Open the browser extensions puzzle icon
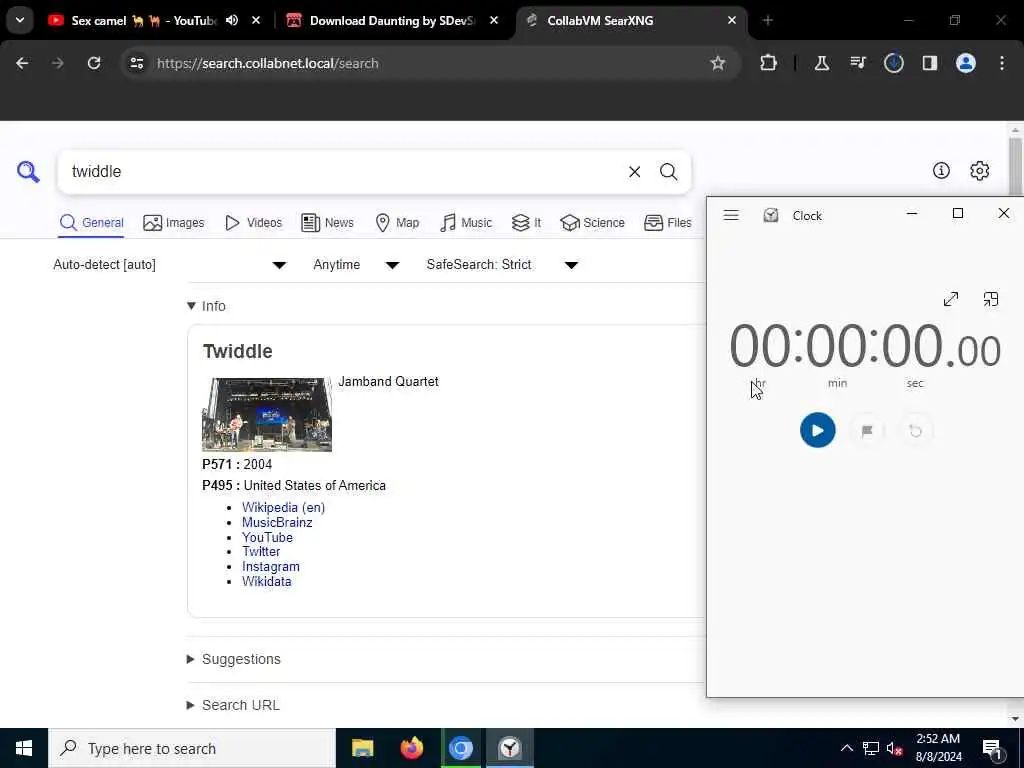Viewport: 1024px width, 768px height. (x=769, y=63)
